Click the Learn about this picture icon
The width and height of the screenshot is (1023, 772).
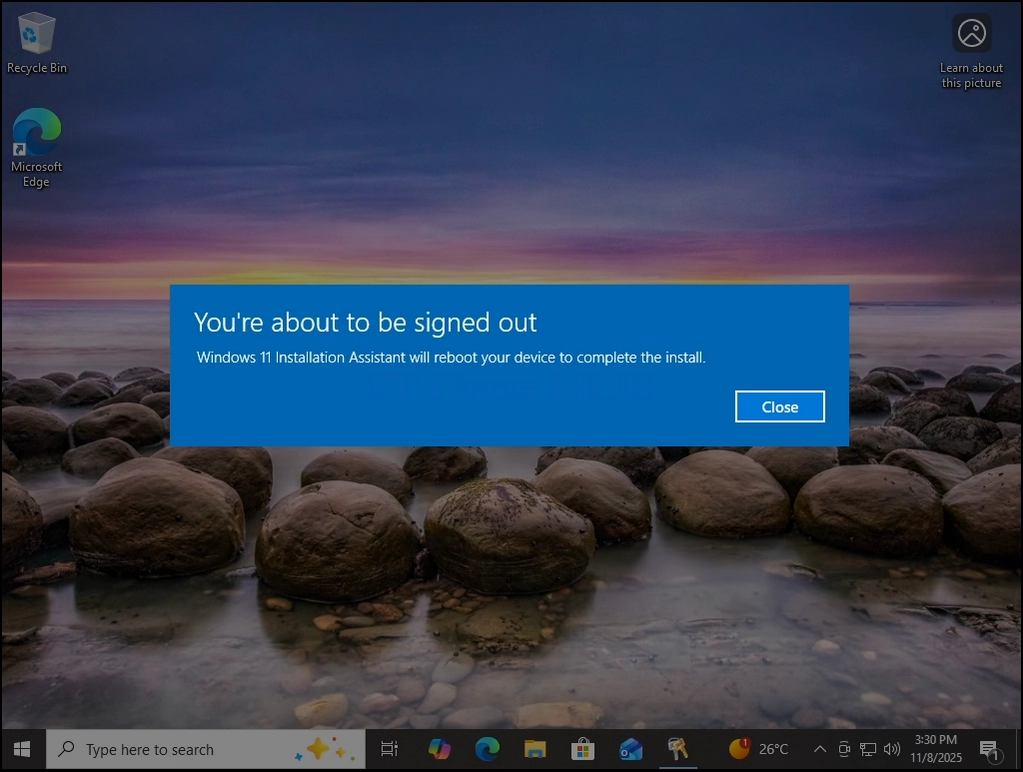(971, 52)
